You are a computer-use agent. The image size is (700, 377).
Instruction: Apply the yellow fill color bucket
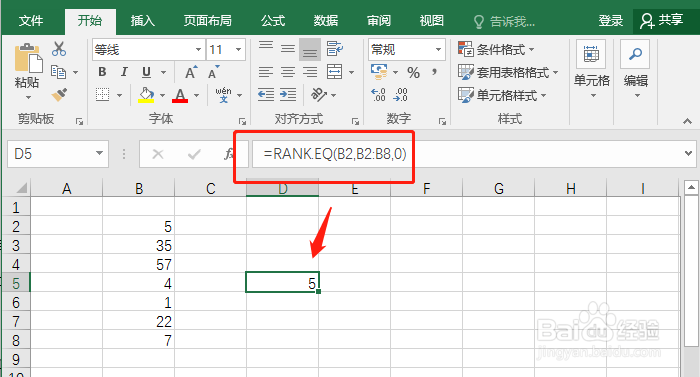tap(146, 95)
